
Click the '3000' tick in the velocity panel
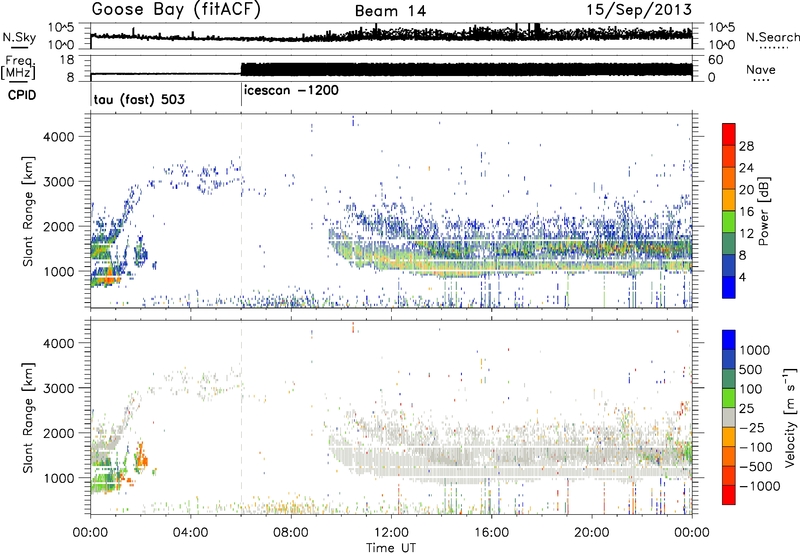coord(59,388)
